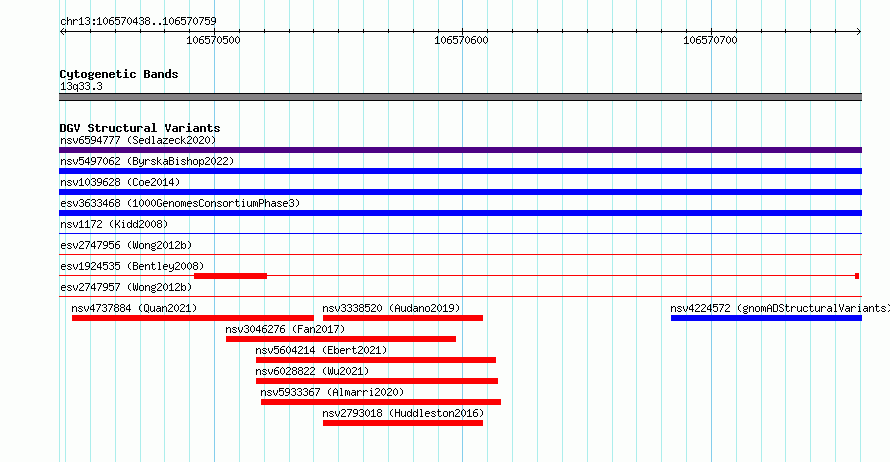This screenshot has width=890, height=462.
Task: Open the nsv5497062 (ByrskaBishop2022) label
Action: click(x=147, y=161)
